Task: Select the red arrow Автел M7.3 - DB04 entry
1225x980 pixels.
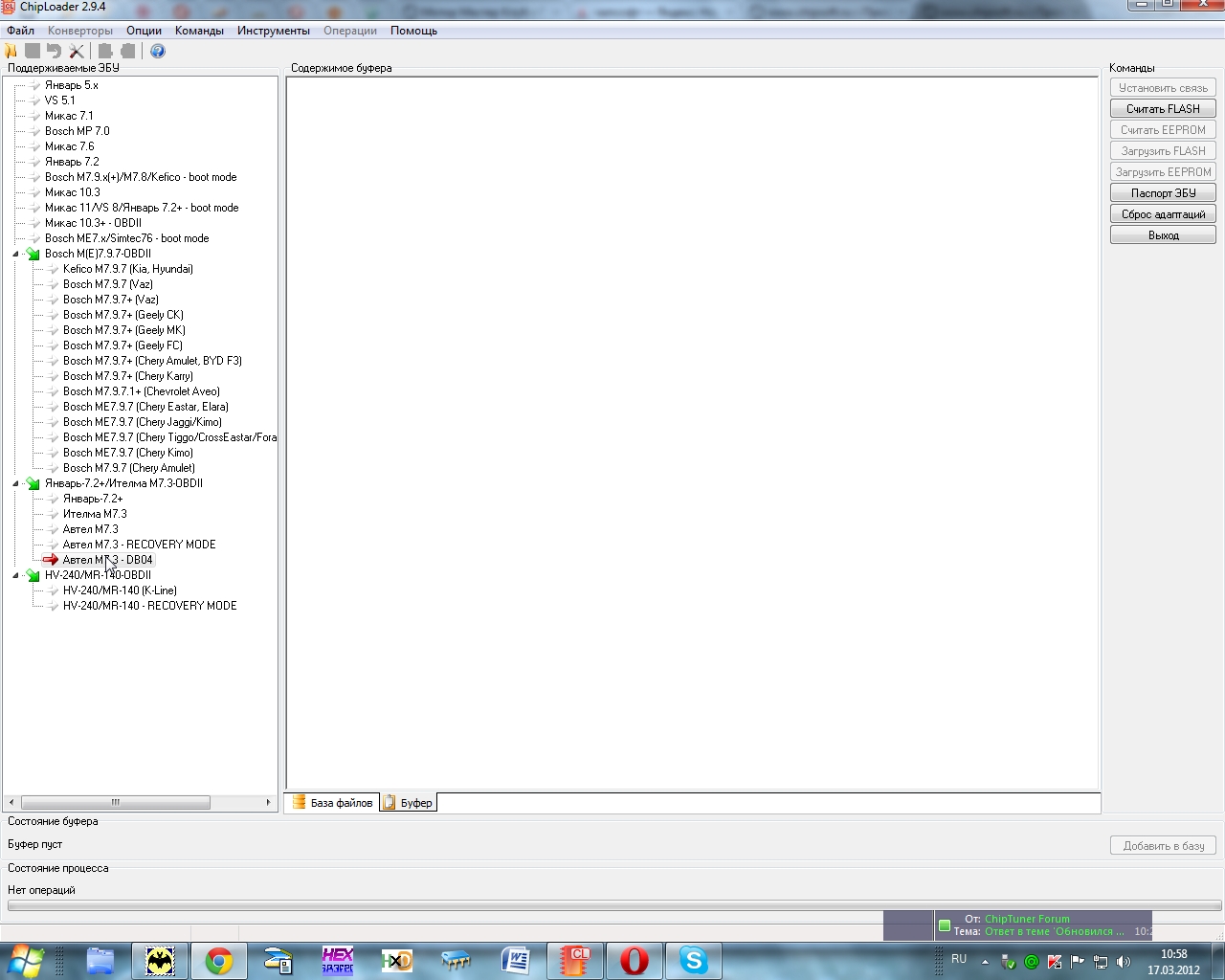Action: click(x=107, y=560)
